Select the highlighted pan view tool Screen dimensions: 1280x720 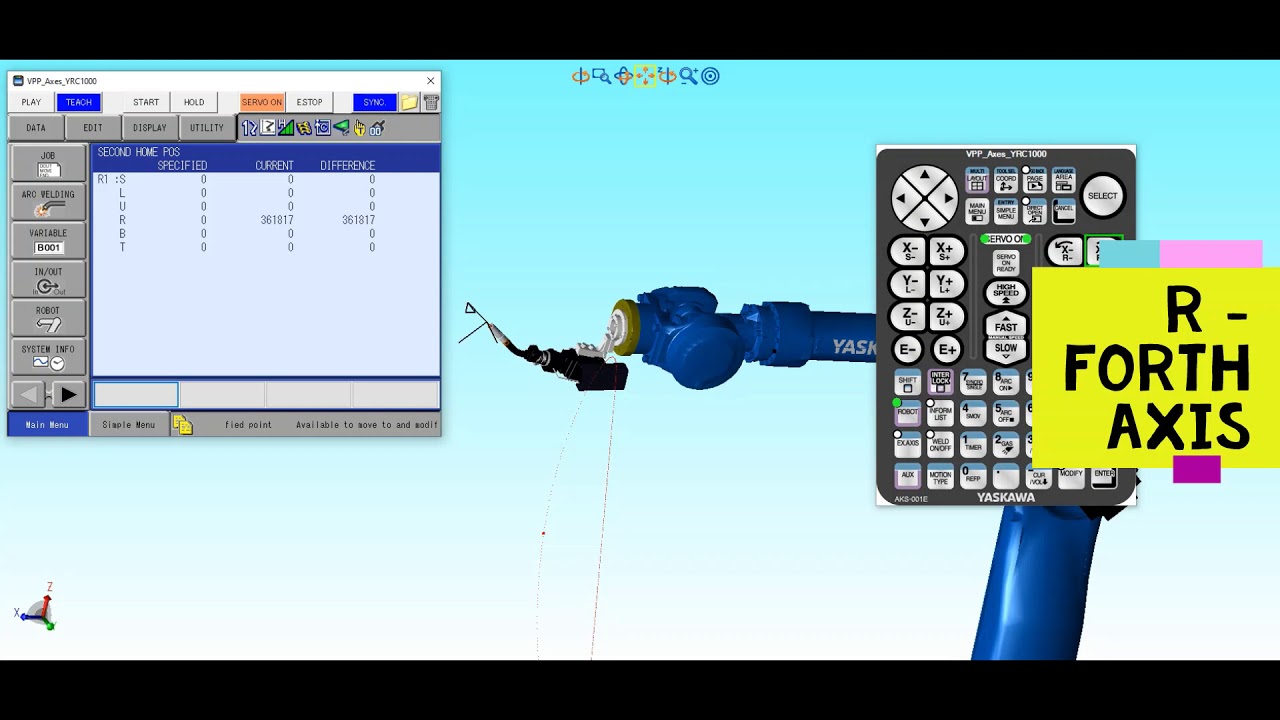(645, 76)
